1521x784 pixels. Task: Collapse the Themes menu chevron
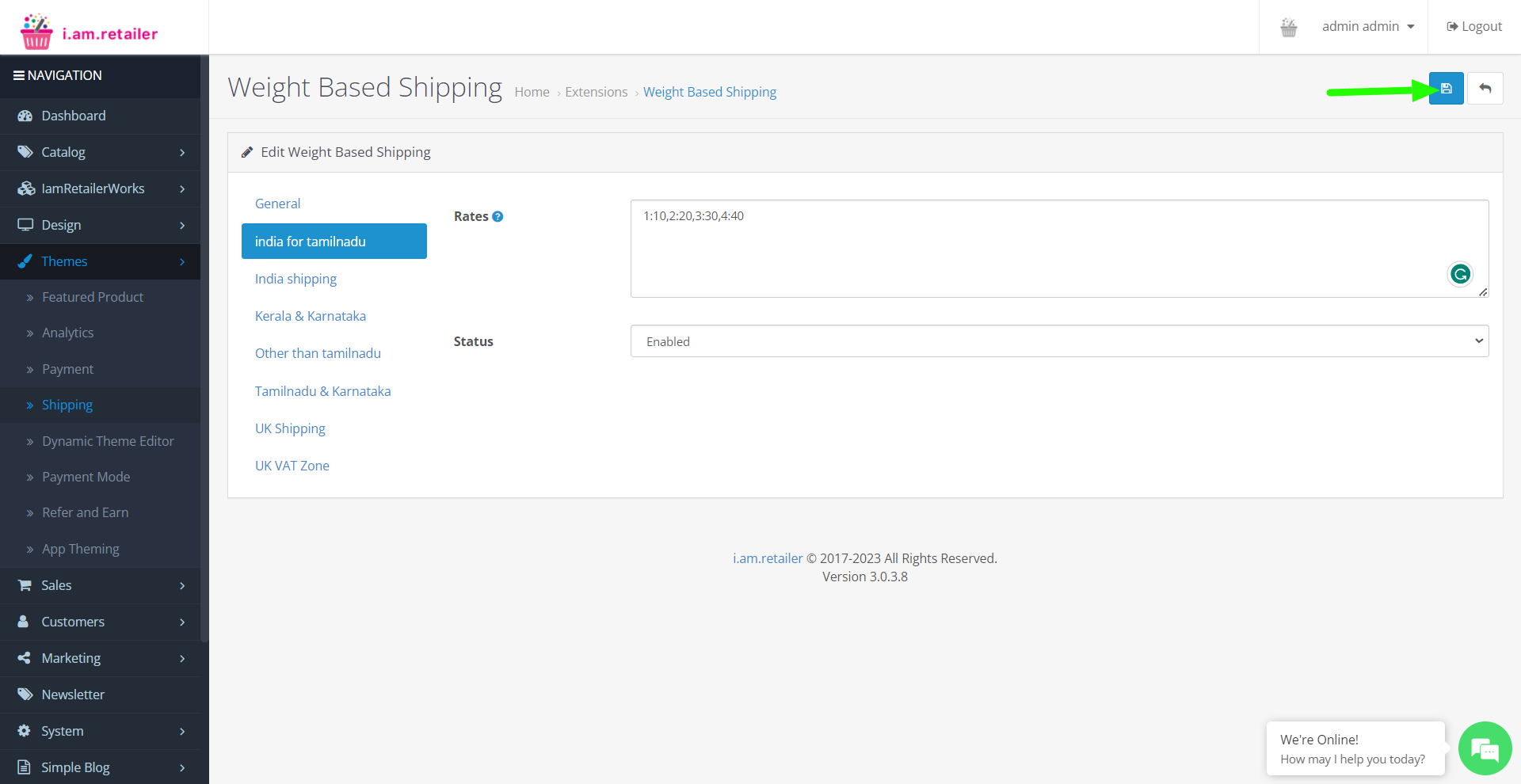182,261
